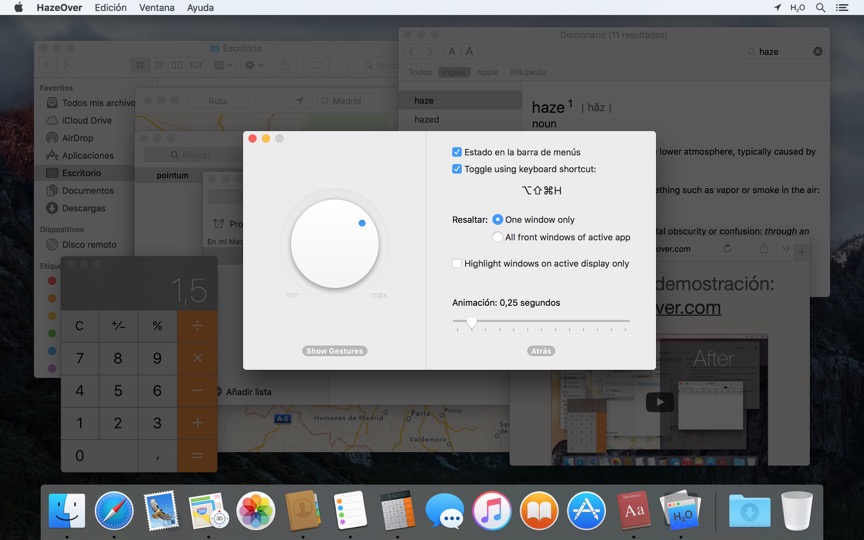Click the Dictionary search field

[x=785, y=51]
